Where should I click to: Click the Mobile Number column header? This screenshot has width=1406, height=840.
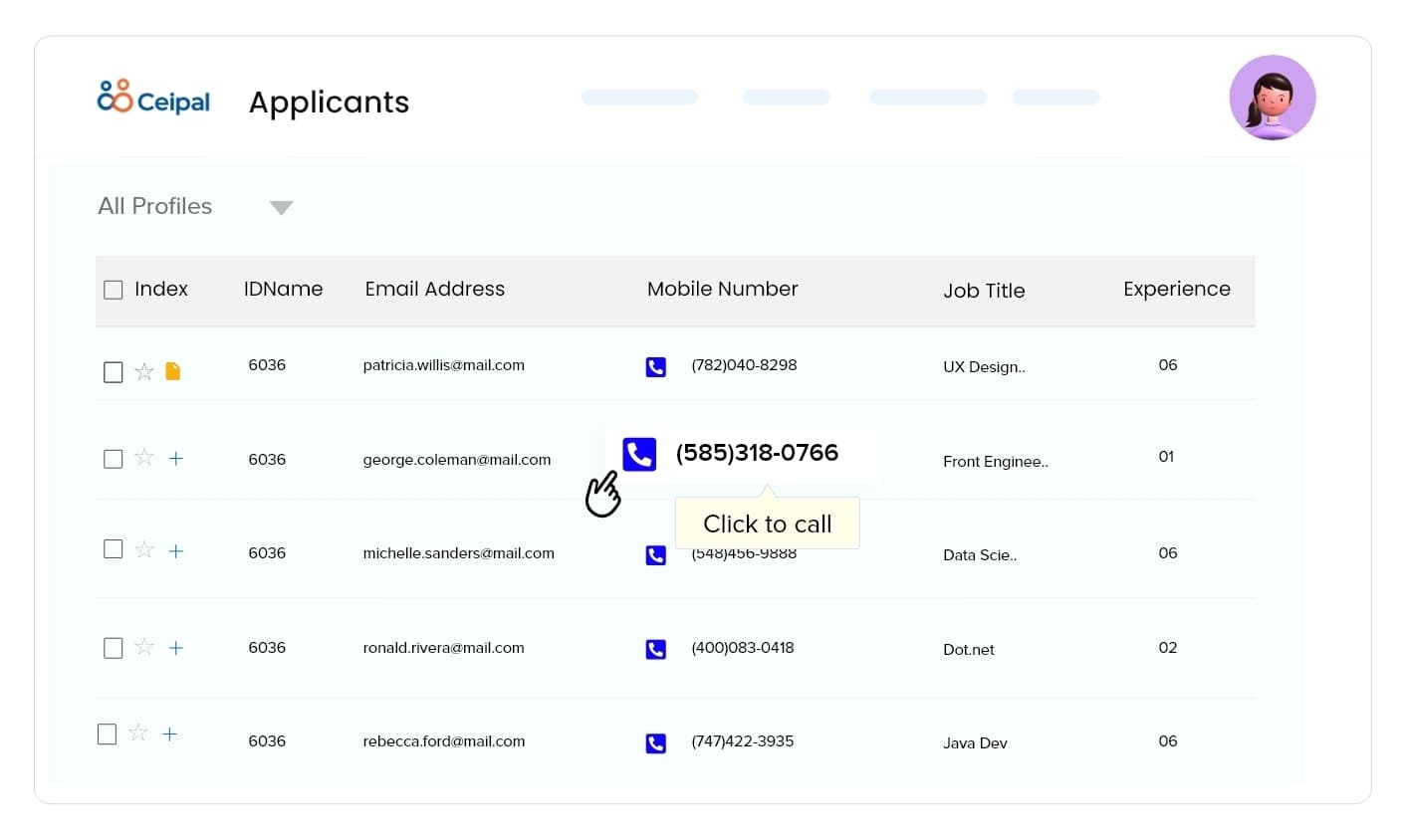tap(722, 290)
